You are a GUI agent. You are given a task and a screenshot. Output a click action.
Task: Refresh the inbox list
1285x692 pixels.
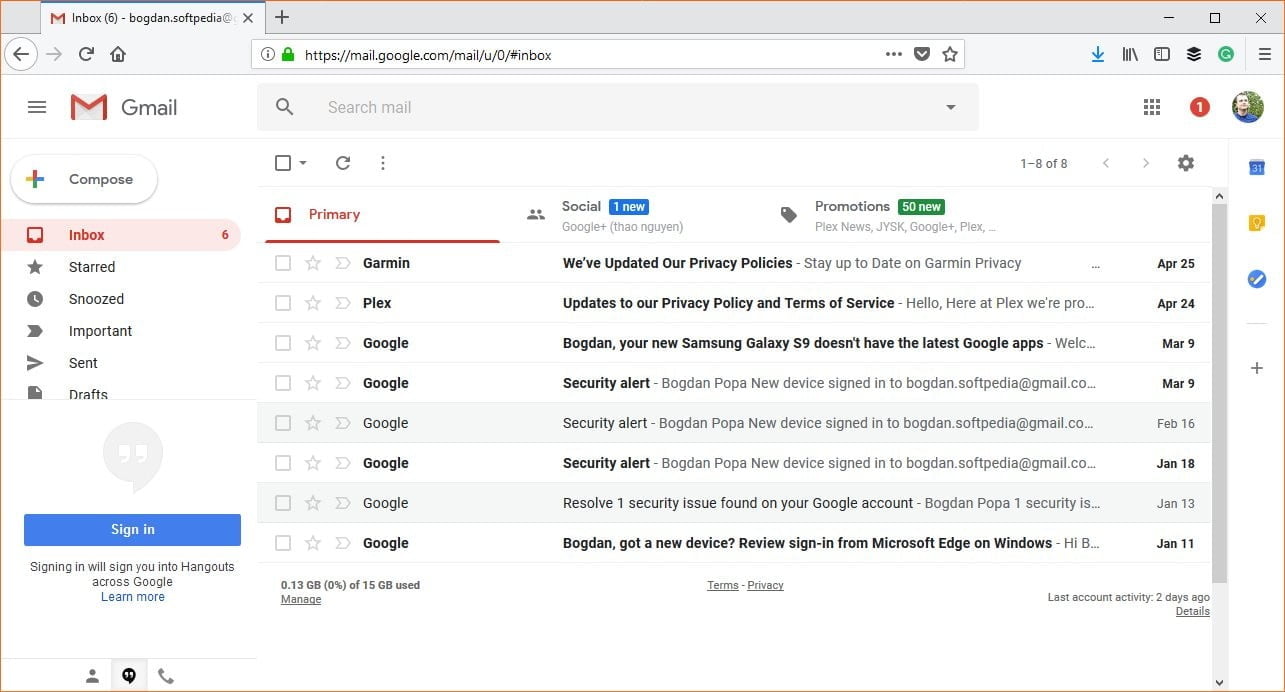pyautogui.click(x=342, y=162)
